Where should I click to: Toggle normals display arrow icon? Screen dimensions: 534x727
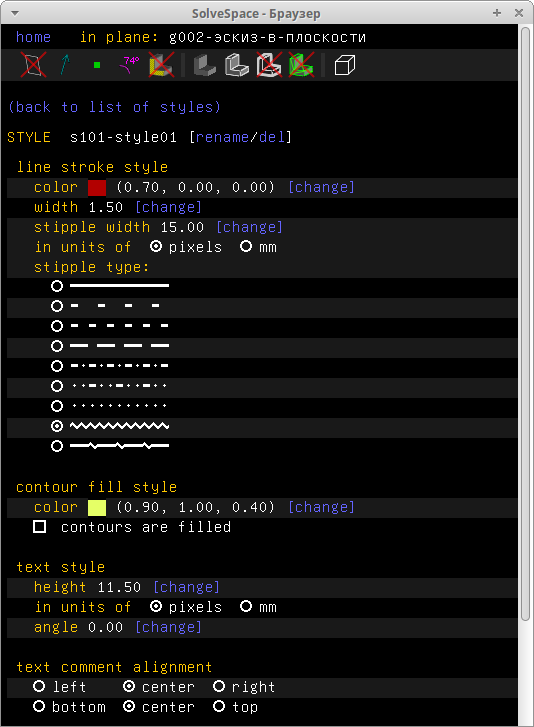65,64
